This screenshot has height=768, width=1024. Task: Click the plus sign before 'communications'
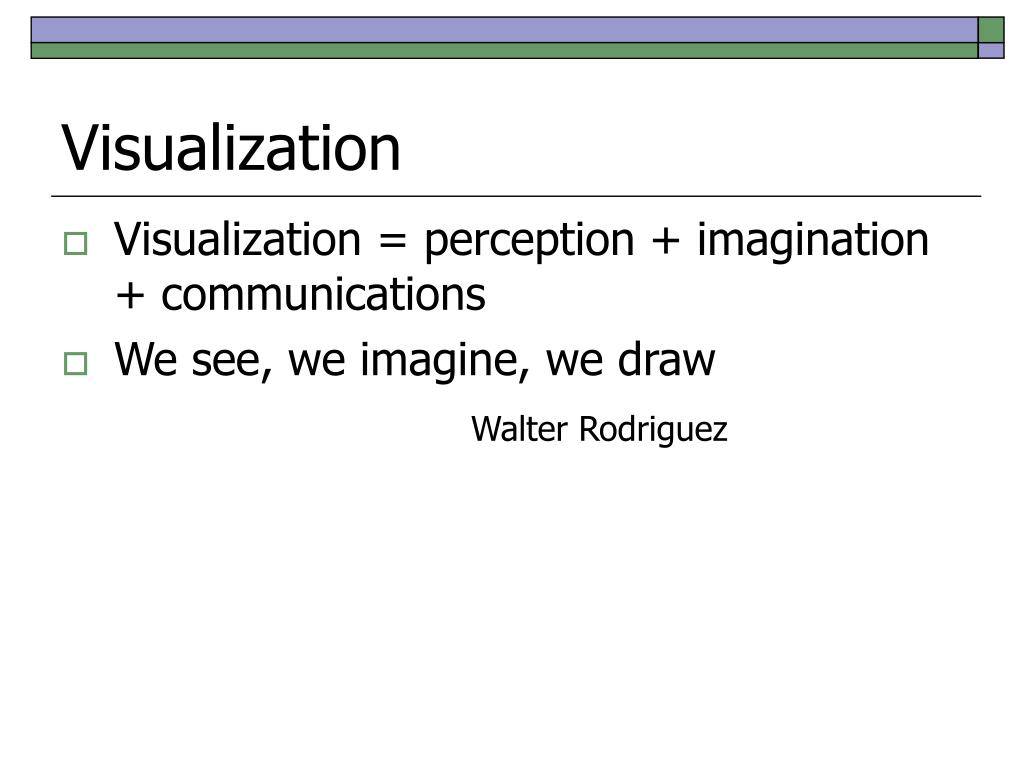(129, 296)
